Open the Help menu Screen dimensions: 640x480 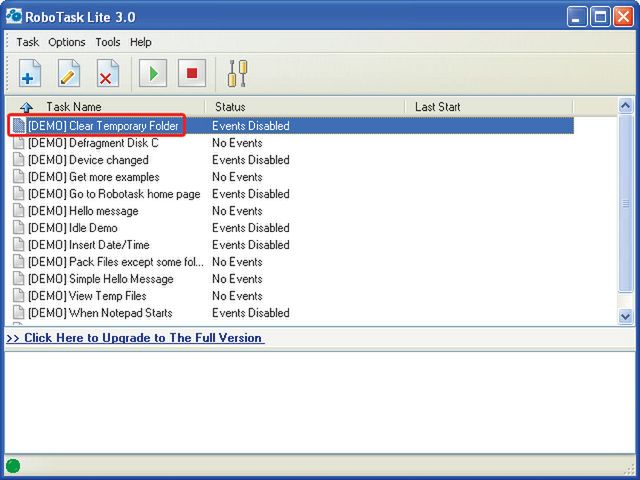click(140, 42)
